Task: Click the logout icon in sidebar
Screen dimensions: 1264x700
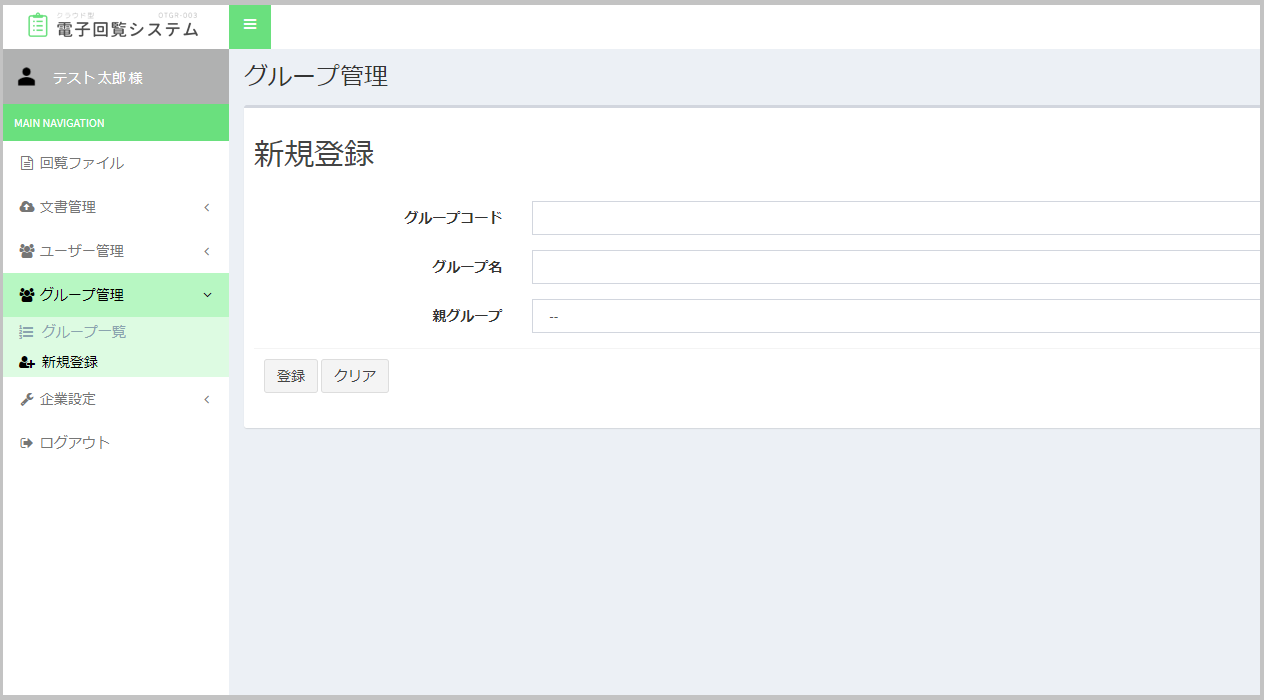Action: click(x=27, y=443)
